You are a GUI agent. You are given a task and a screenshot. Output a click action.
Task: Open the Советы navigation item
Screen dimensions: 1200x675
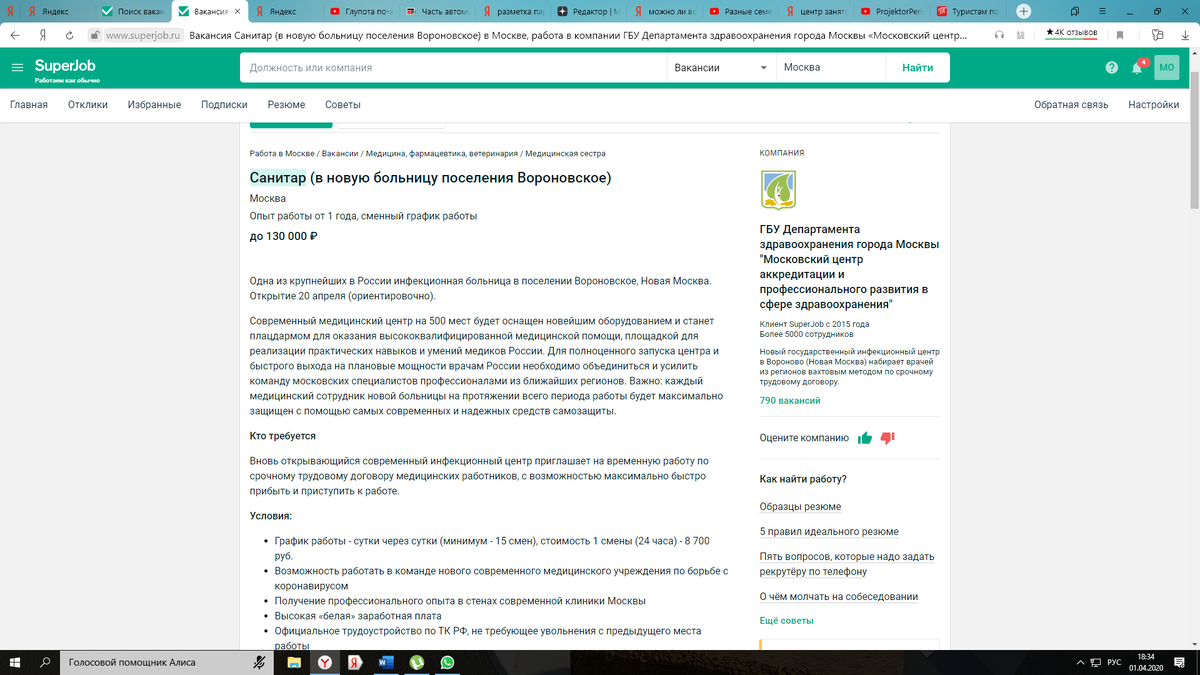343,105
